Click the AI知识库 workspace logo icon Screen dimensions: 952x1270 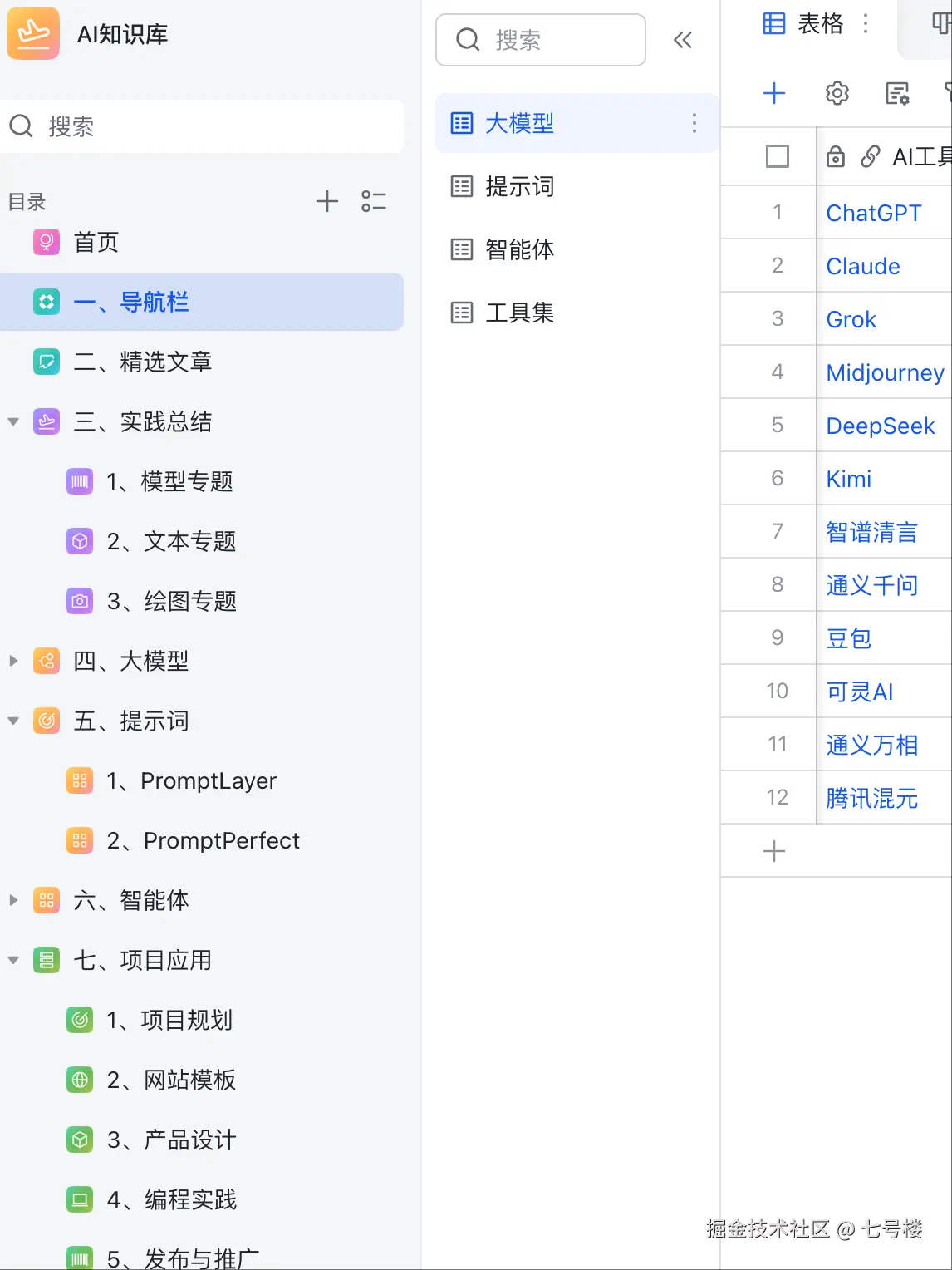(x=32, y=33)
